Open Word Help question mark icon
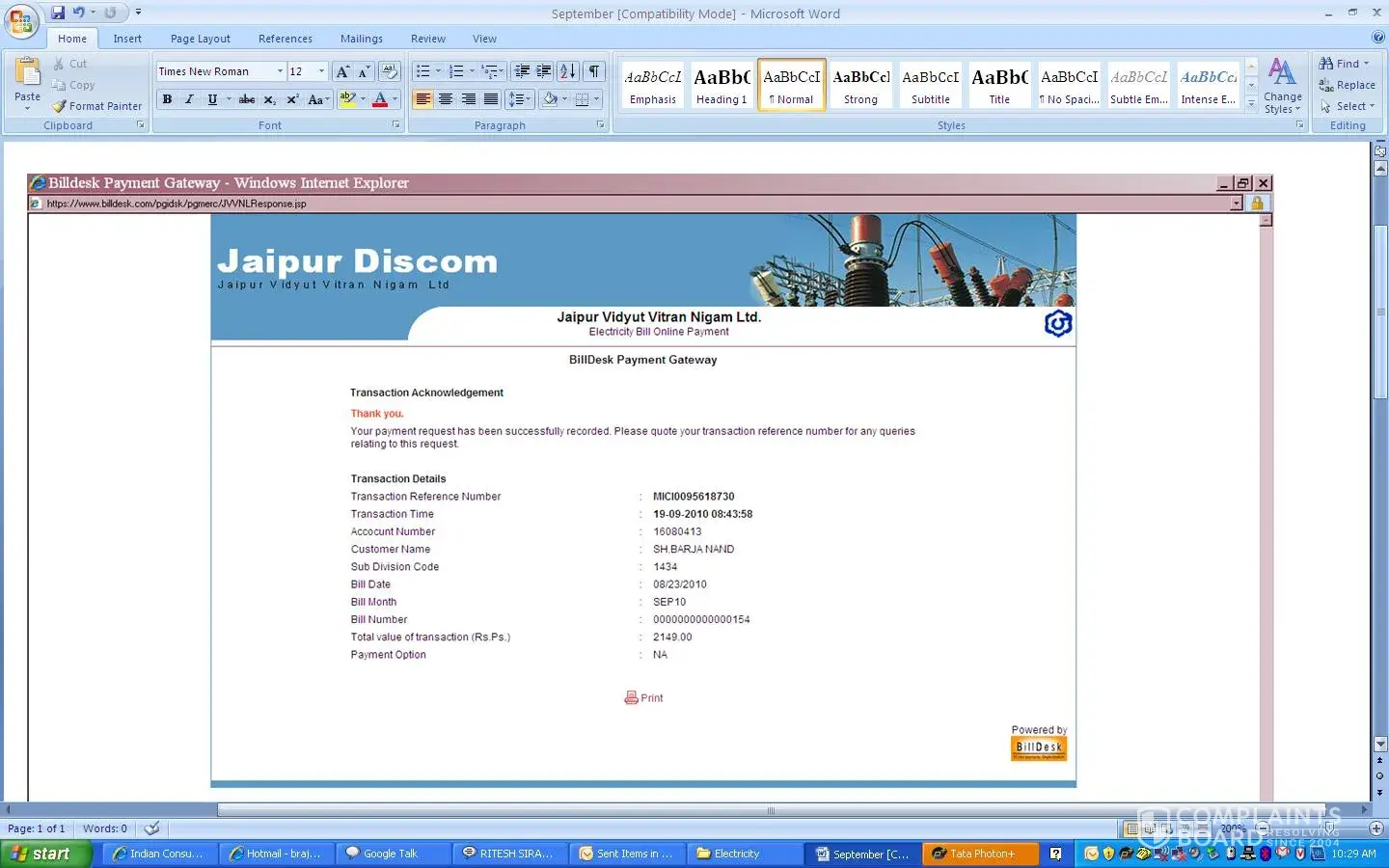This screenshot has width=1389, height=868. (x=1377, y=38)
